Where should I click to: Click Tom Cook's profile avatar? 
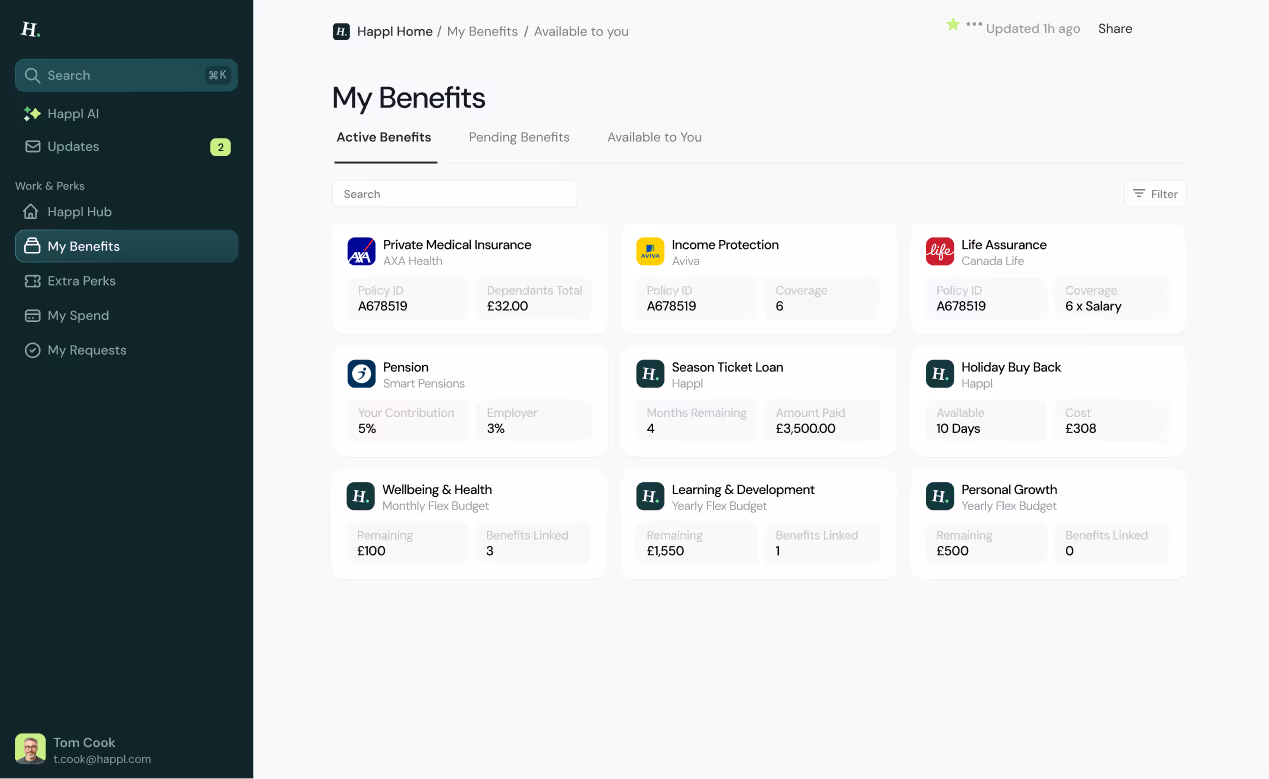pos(29,748)
